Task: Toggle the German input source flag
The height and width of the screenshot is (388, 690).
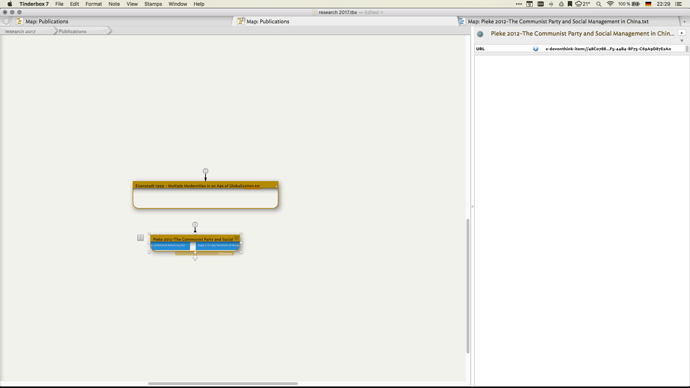Action: pos(648,4)
